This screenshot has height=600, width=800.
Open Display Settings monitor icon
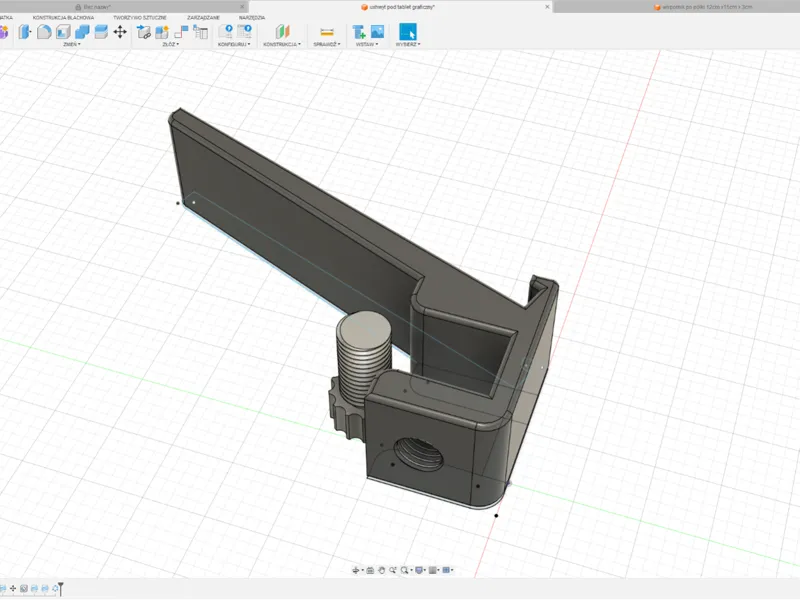pyautogui.click(x=419, y=570)
